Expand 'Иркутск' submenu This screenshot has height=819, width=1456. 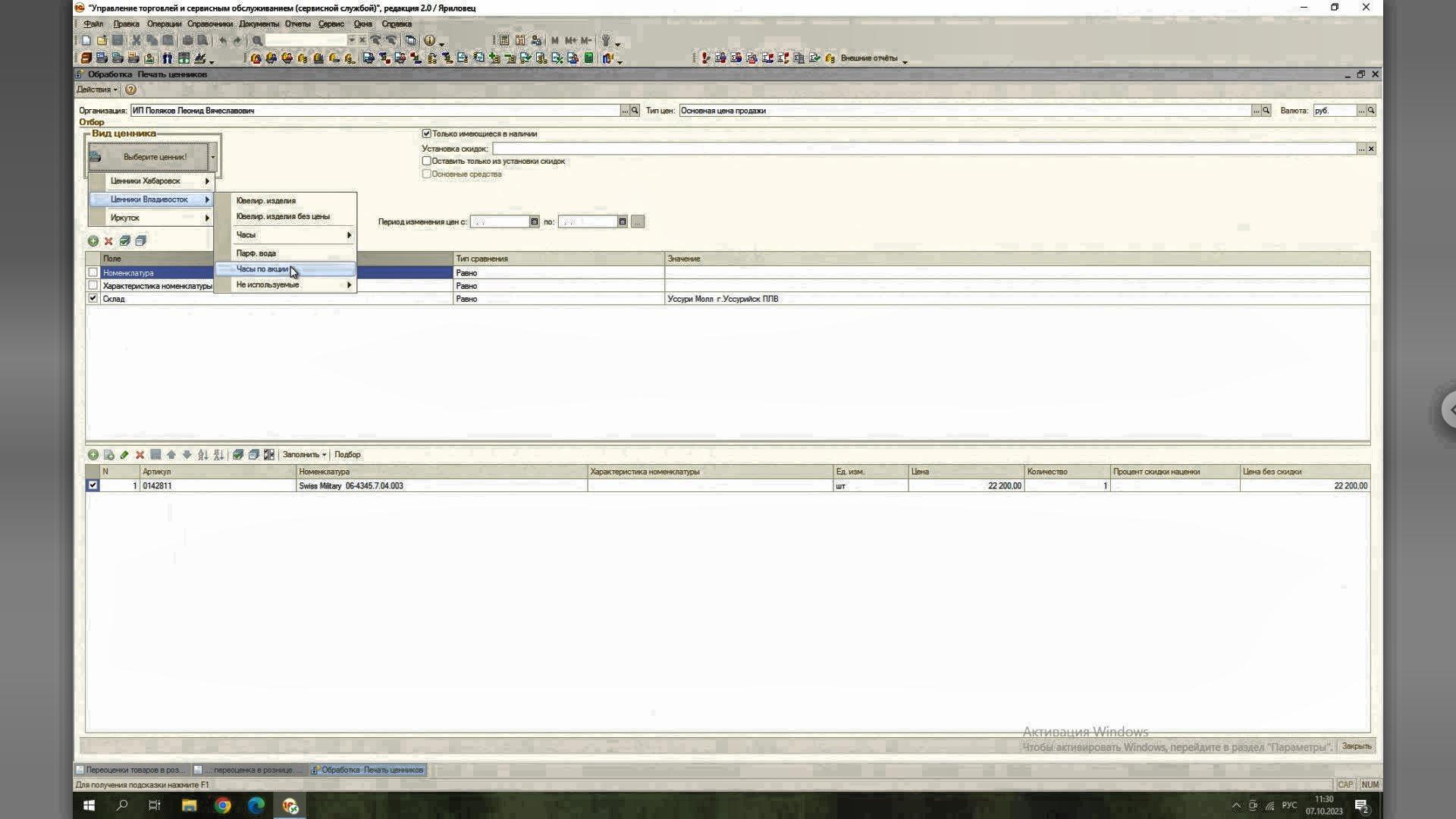pyautogui.click(x=152, y=218)
